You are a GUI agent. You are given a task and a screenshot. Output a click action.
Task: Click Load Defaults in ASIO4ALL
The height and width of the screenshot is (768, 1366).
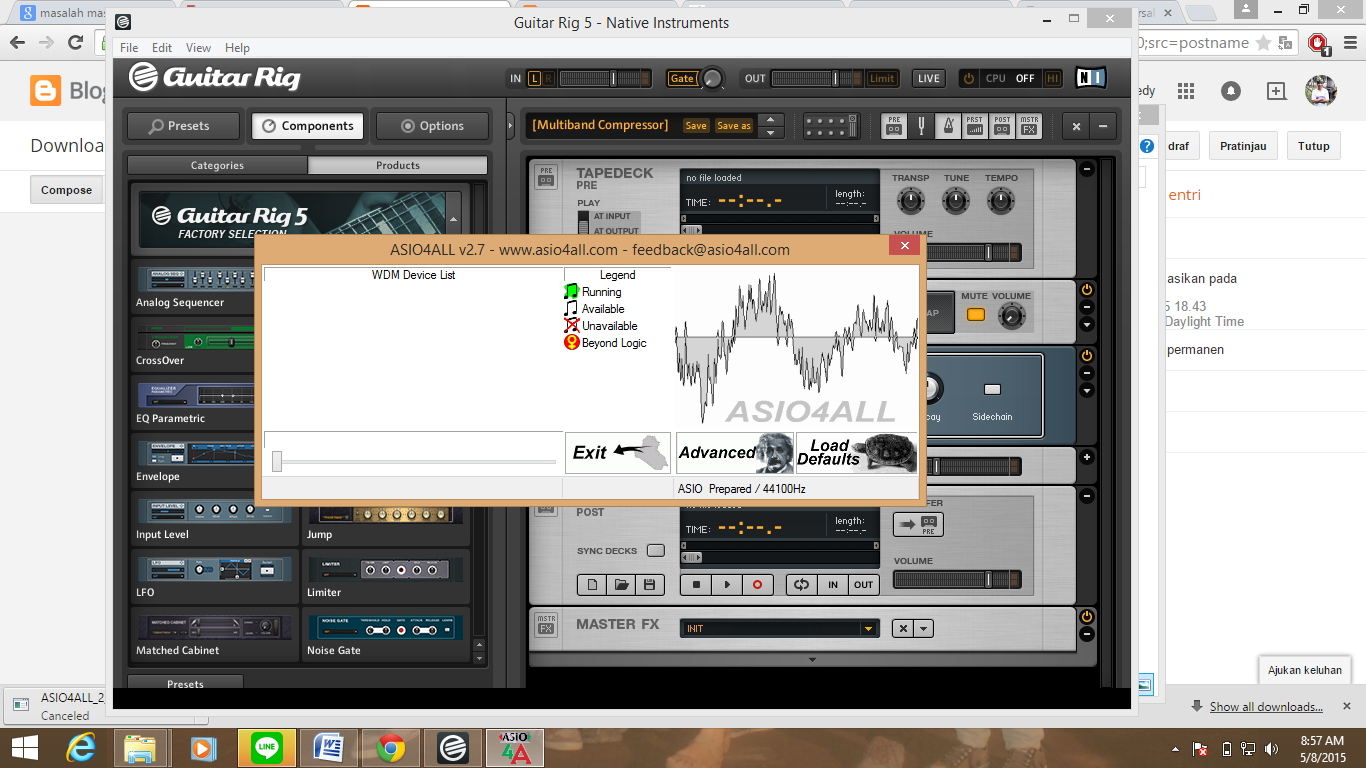click(856, 453)
